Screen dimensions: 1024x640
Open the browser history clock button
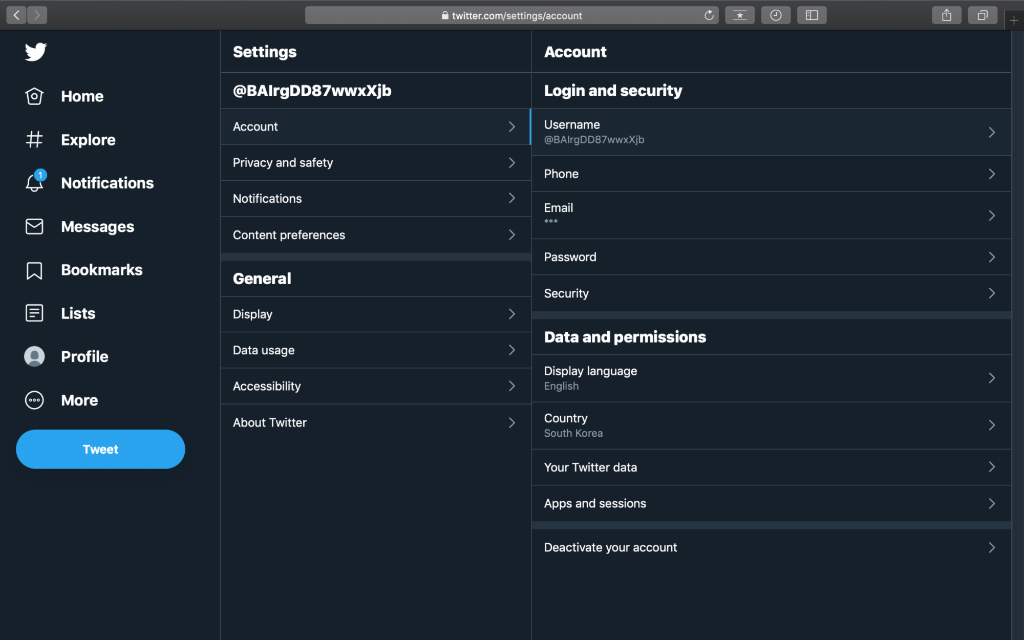(776, 15)
